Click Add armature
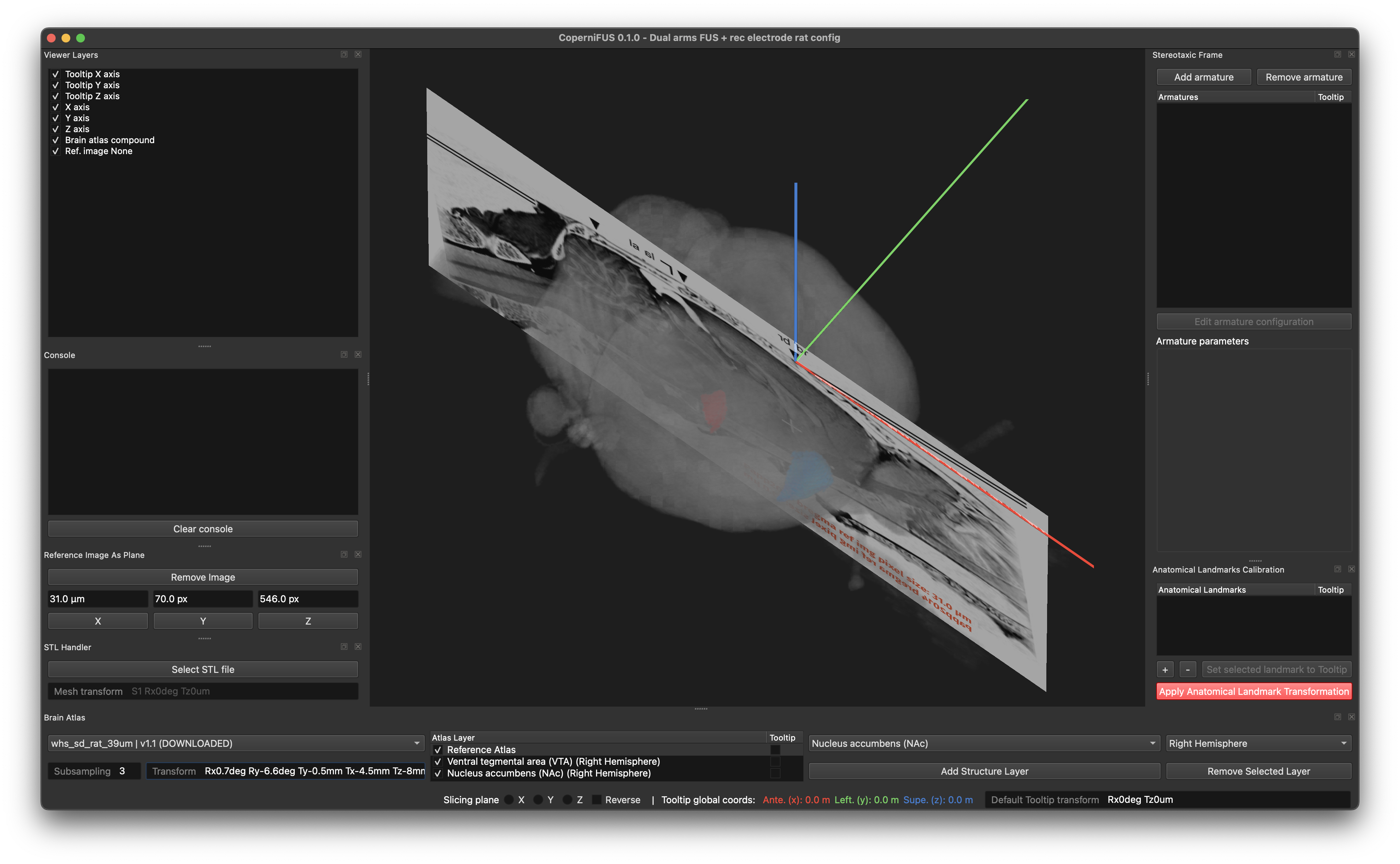 (x=1203, y=77)
